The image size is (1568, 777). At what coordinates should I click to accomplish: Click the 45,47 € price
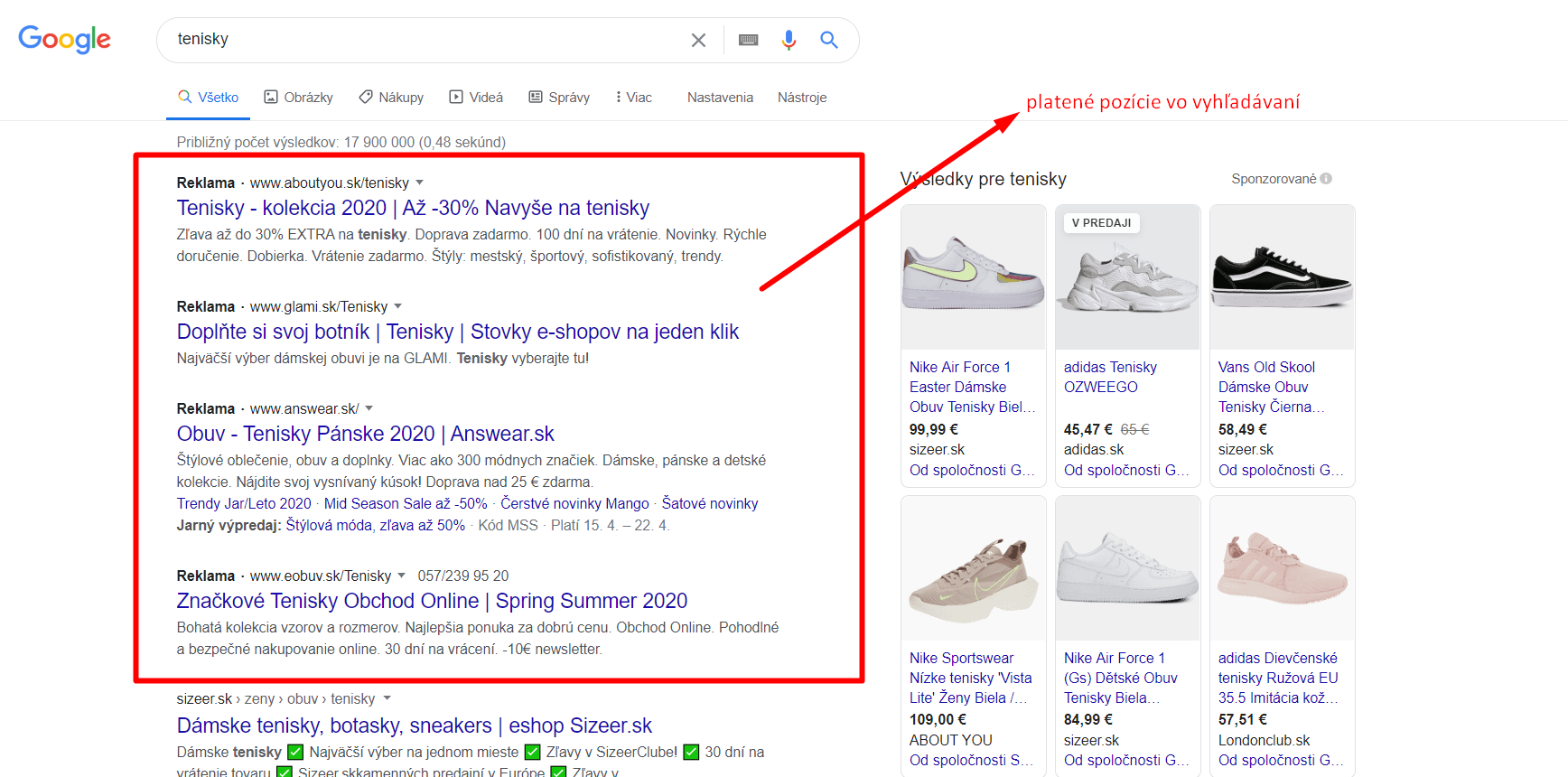pyautogui.click(x=1088, y=429)
